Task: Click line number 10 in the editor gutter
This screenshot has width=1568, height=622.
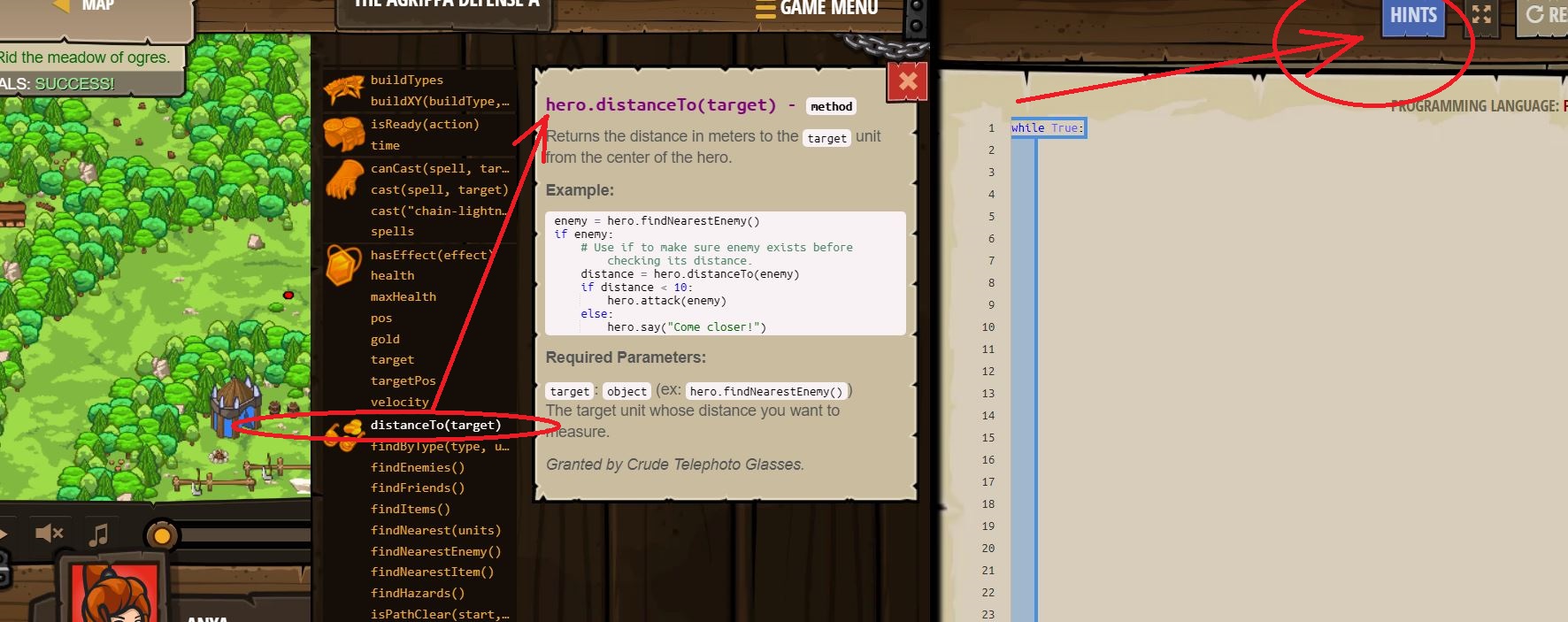Action: (x=988, y=327)
